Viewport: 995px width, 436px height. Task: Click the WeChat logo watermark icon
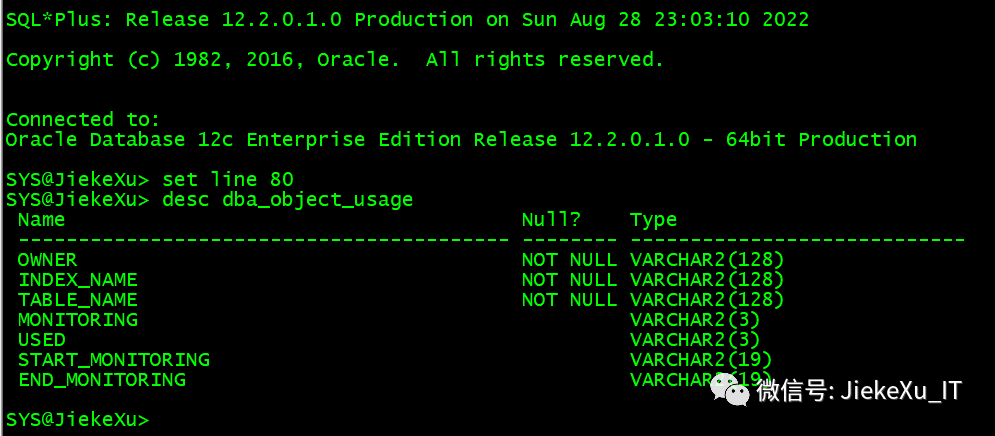click(734, 390)
